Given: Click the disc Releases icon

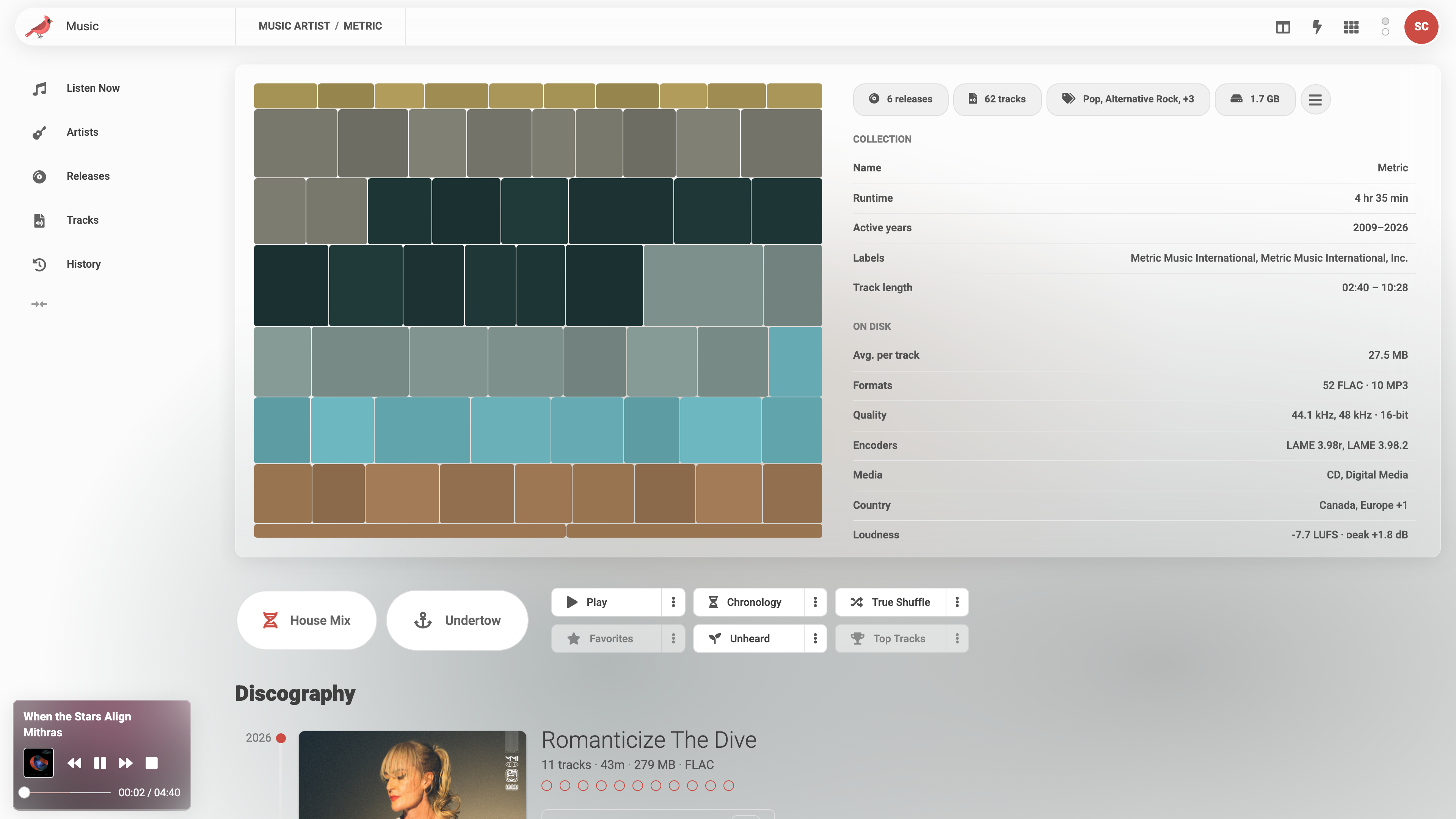Looking at the screenshot, I should 39,176.
